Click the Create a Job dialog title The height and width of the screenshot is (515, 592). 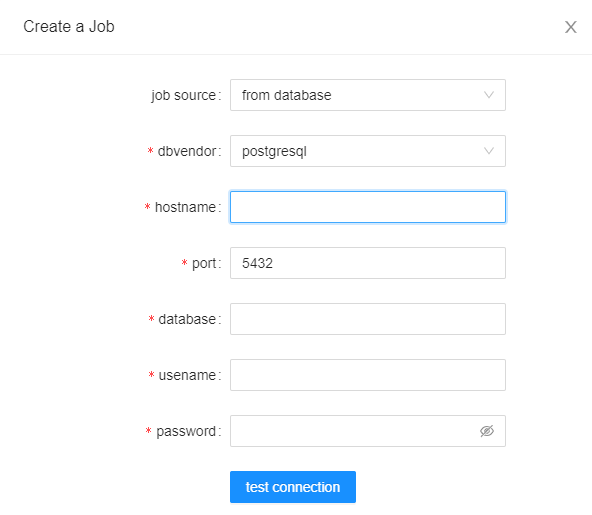coord(69,27)
